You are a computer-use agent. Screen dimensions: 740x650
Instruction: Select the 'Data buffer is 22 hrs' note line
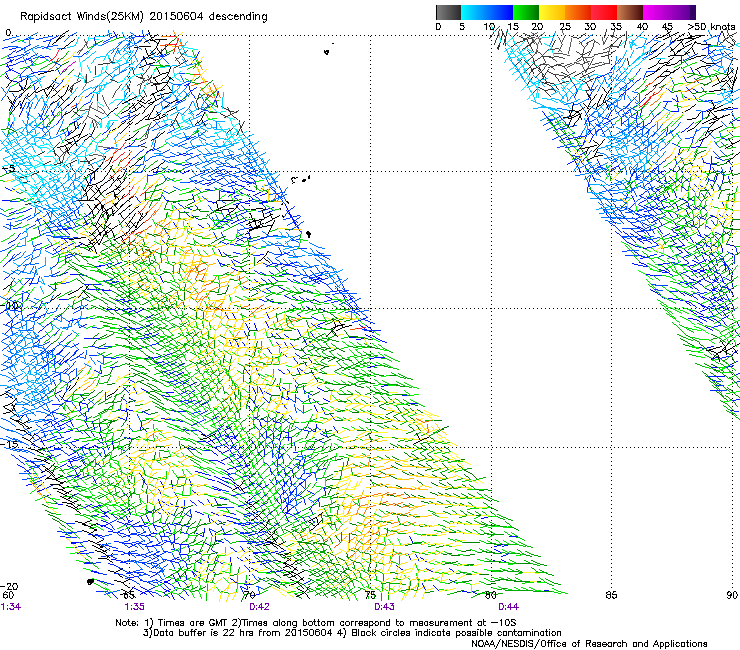(352, 633)
